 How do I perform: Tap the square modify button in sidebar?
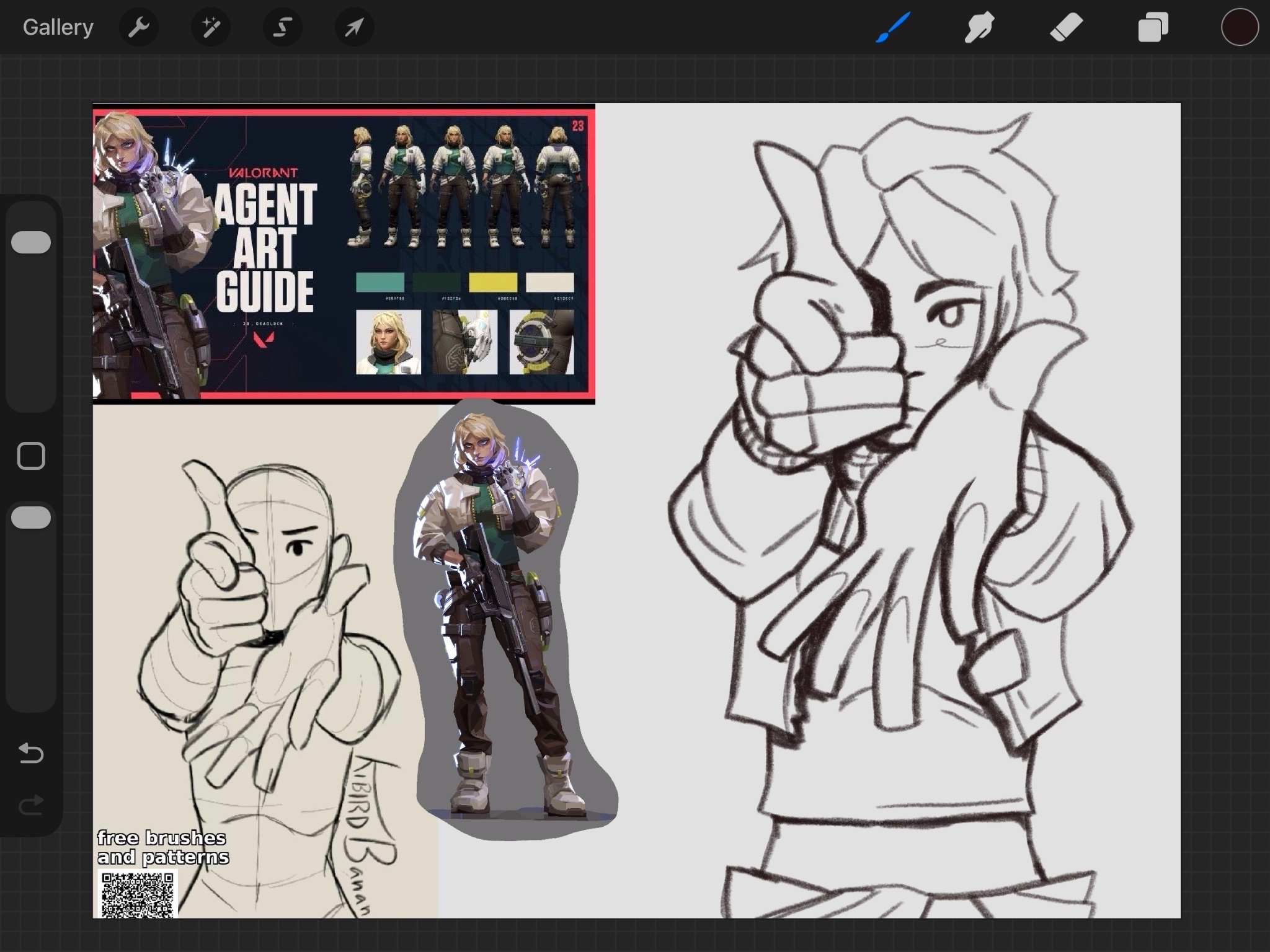tap(31, 456)
